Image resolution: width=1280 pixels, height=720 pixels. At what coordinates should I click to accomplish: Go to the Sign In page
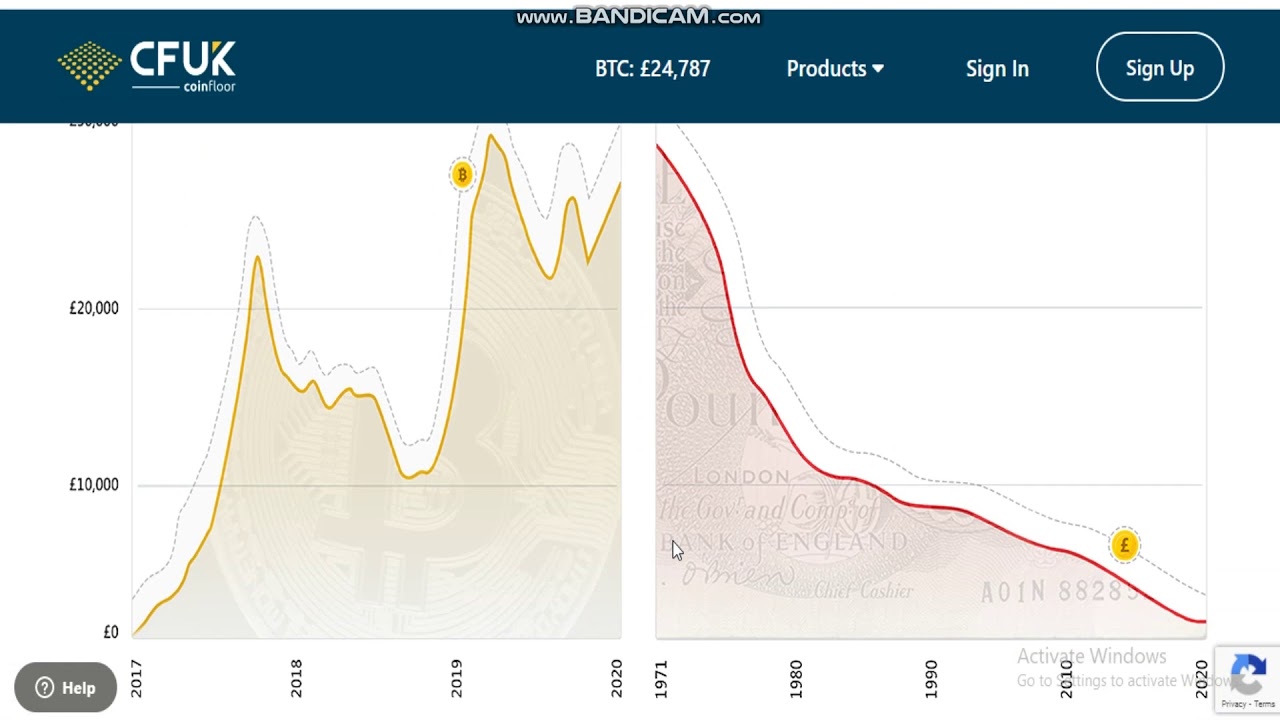(997, 69)
